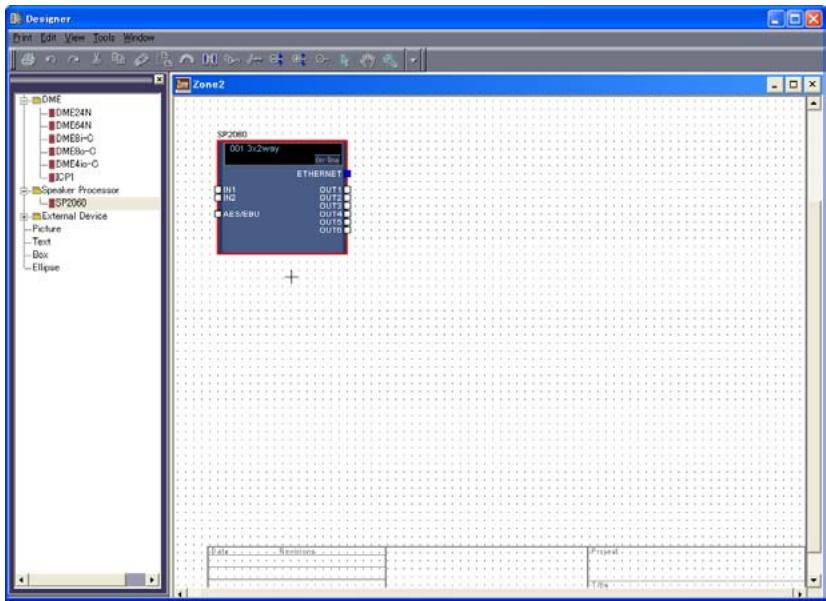Open the Print menu
The width and height of the screenshot is (826, 601).
(22, 37)
